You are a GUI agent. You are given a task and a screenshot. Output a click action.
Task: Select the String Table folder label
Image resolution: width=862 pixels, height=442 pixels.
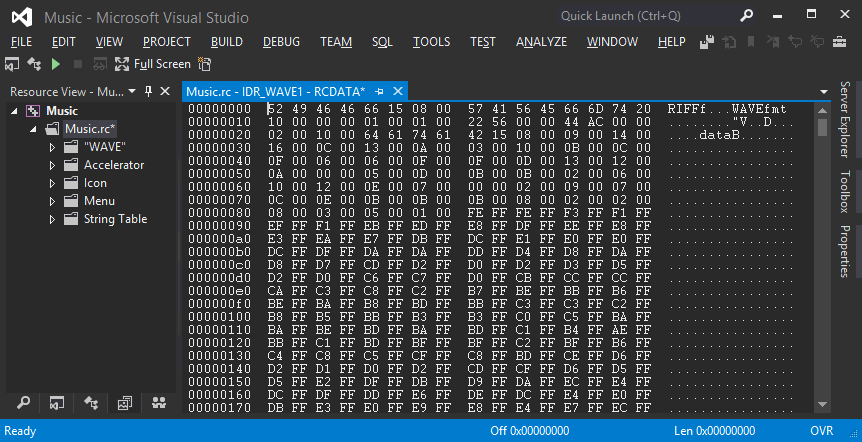[x=115, y=219]
